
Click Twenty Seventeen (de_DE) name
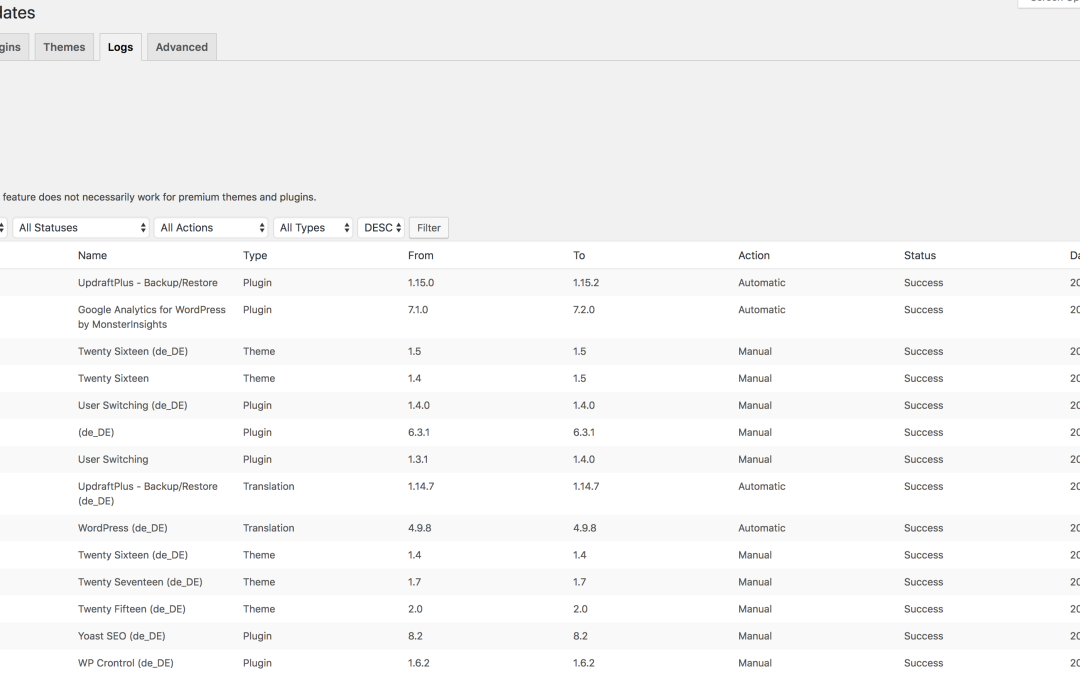(140, 582)
